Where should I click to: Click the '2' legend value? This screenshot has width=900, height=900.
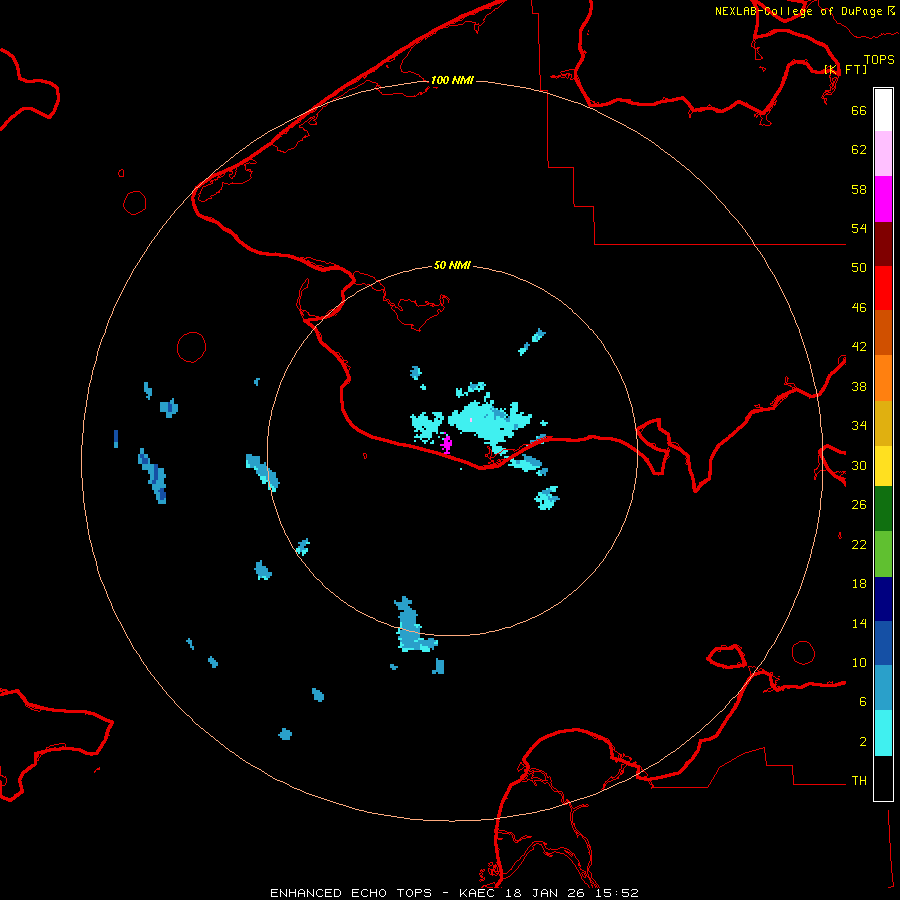863,742
